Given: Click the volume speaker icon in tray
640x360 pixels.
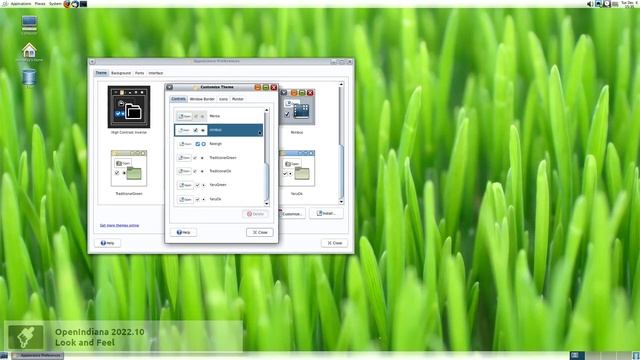Looking at the screenshot, I should (590, 4).
